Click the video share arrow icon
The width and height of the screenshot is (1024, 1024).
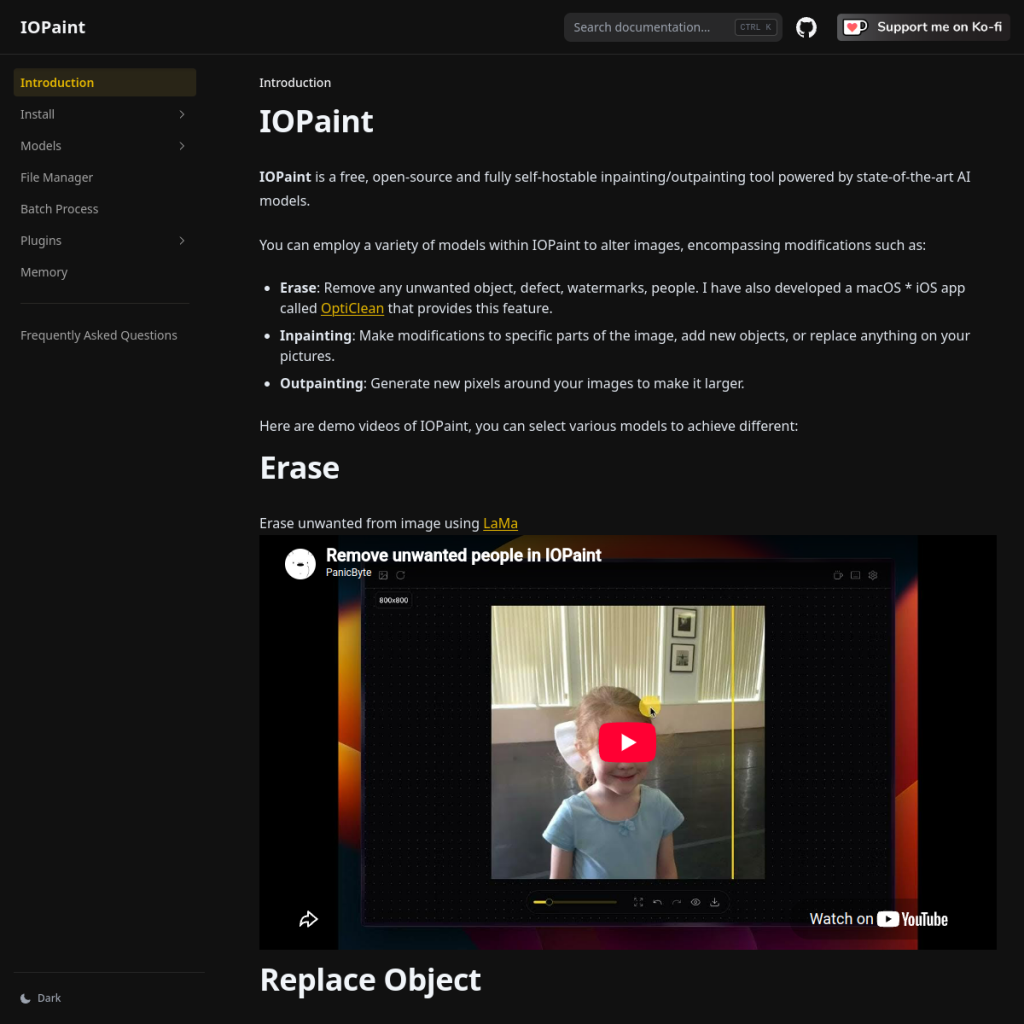click(308, 919)
